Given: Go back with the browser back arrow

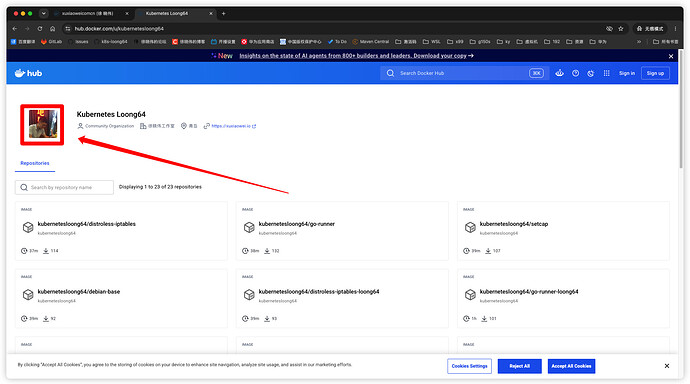Looking at the screenshot, I should [x=15, y=29].
